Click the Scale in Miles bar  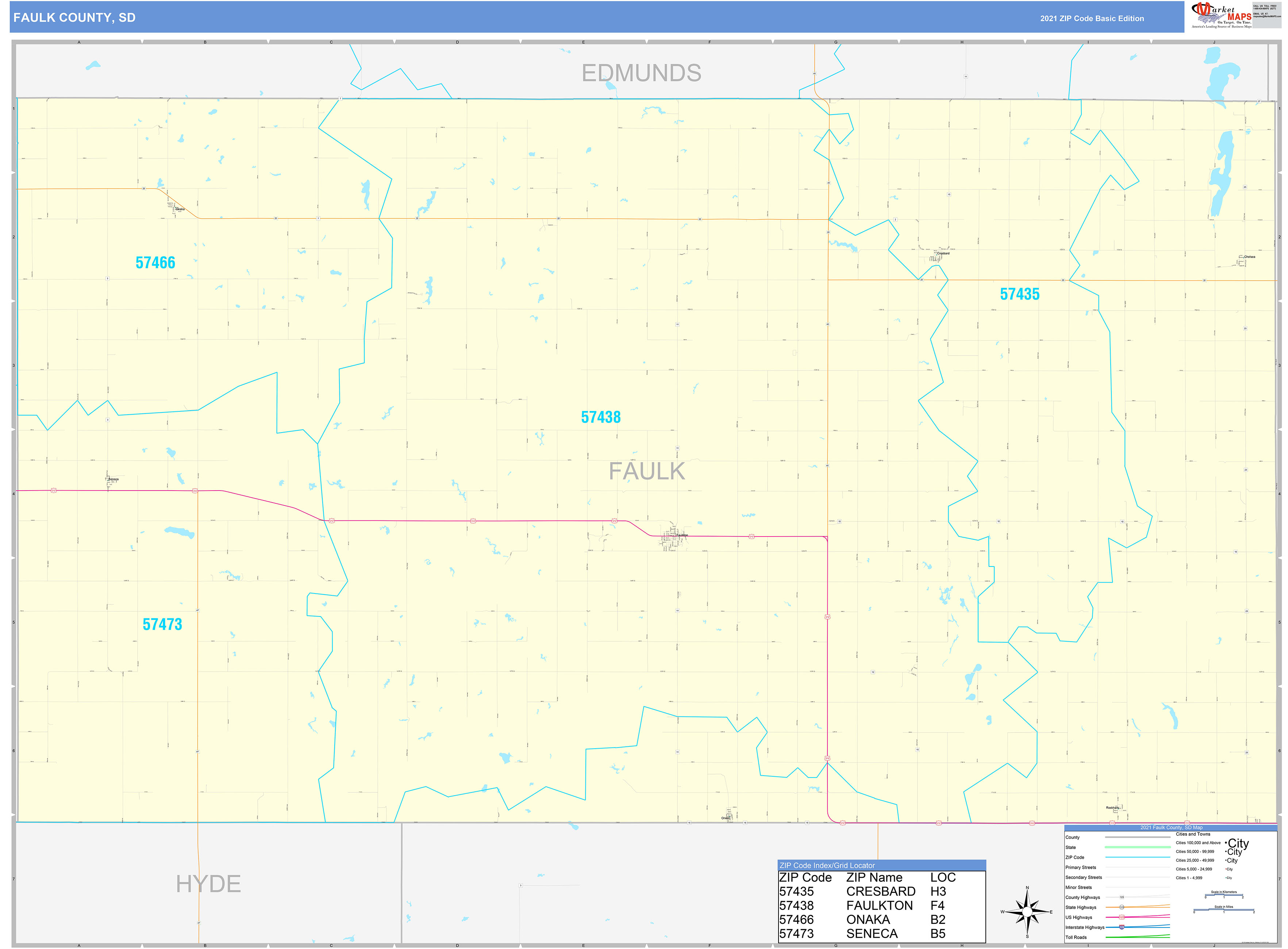tap(1224, 909)
